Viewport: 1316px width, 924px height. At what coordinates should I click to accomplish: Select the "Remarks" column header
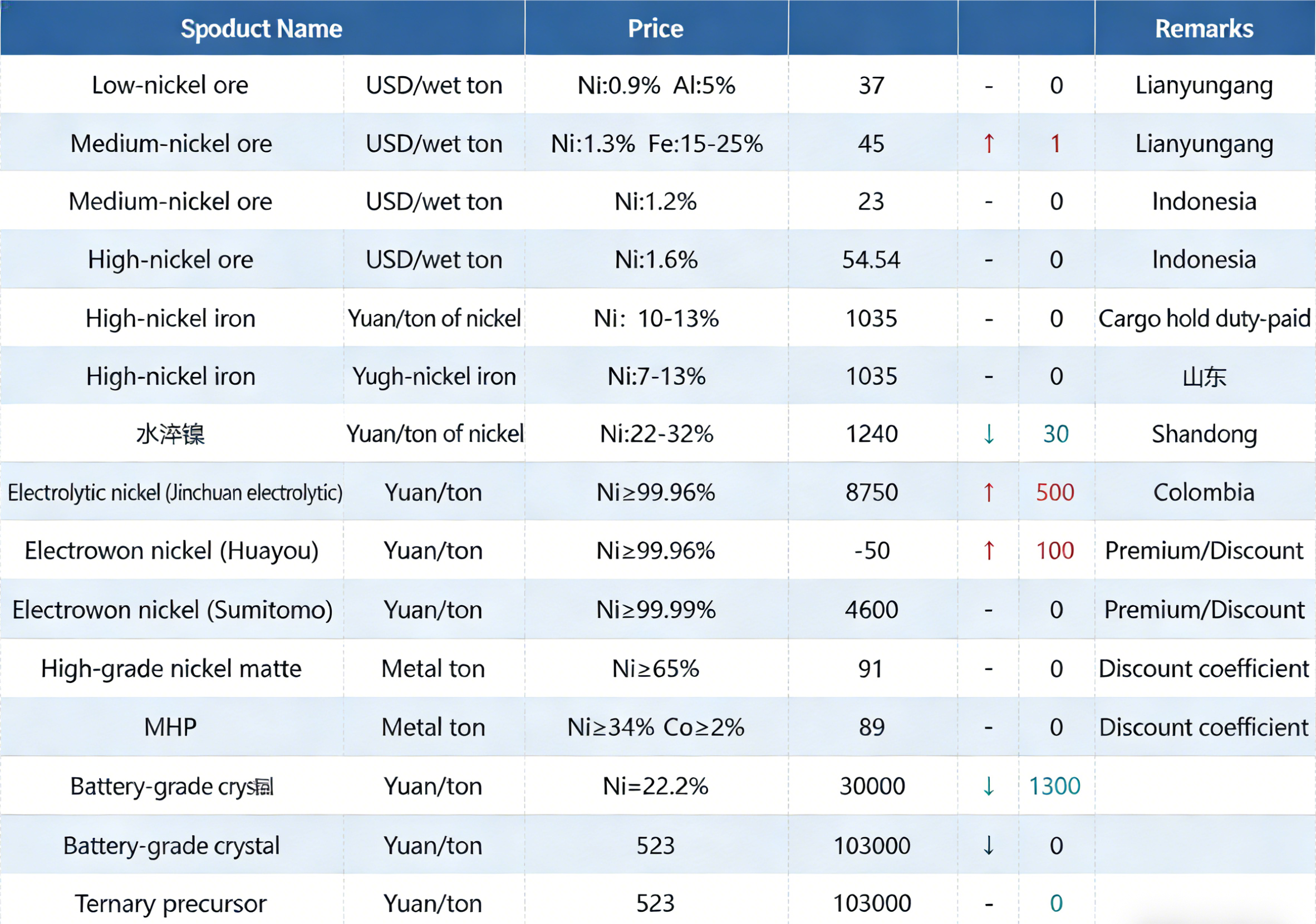1204,28
